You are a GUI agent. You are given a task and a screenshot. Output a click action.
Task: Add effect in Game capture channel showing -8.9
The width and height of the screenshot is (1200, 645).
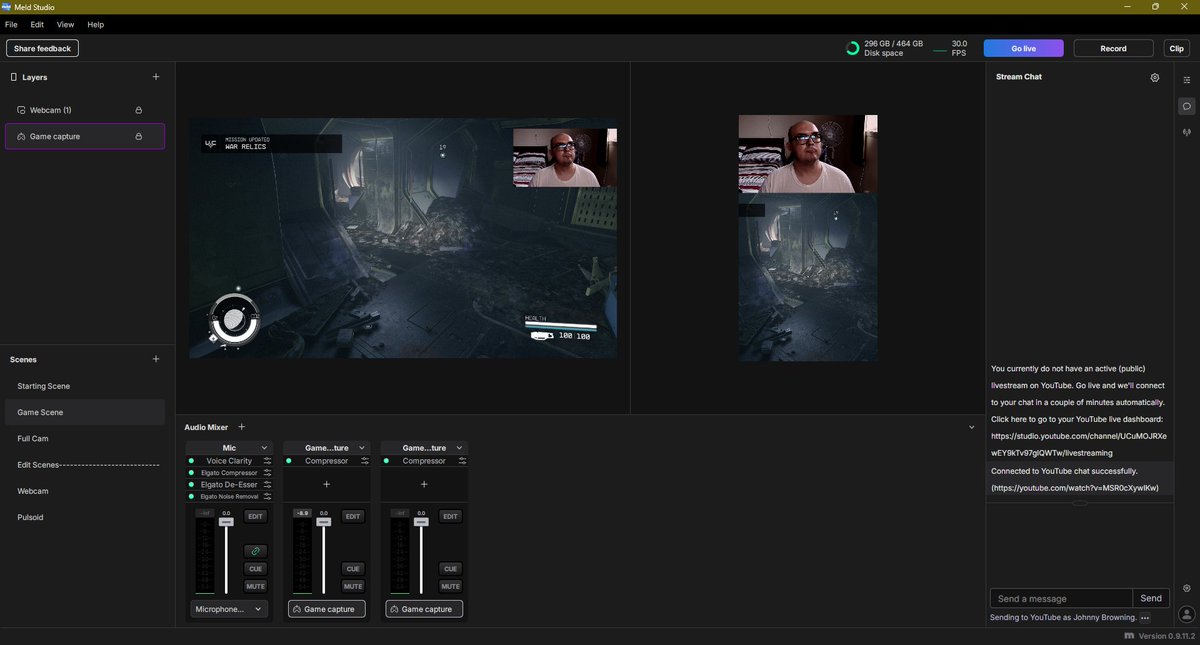pyautogui.click(x=326, y=484)
